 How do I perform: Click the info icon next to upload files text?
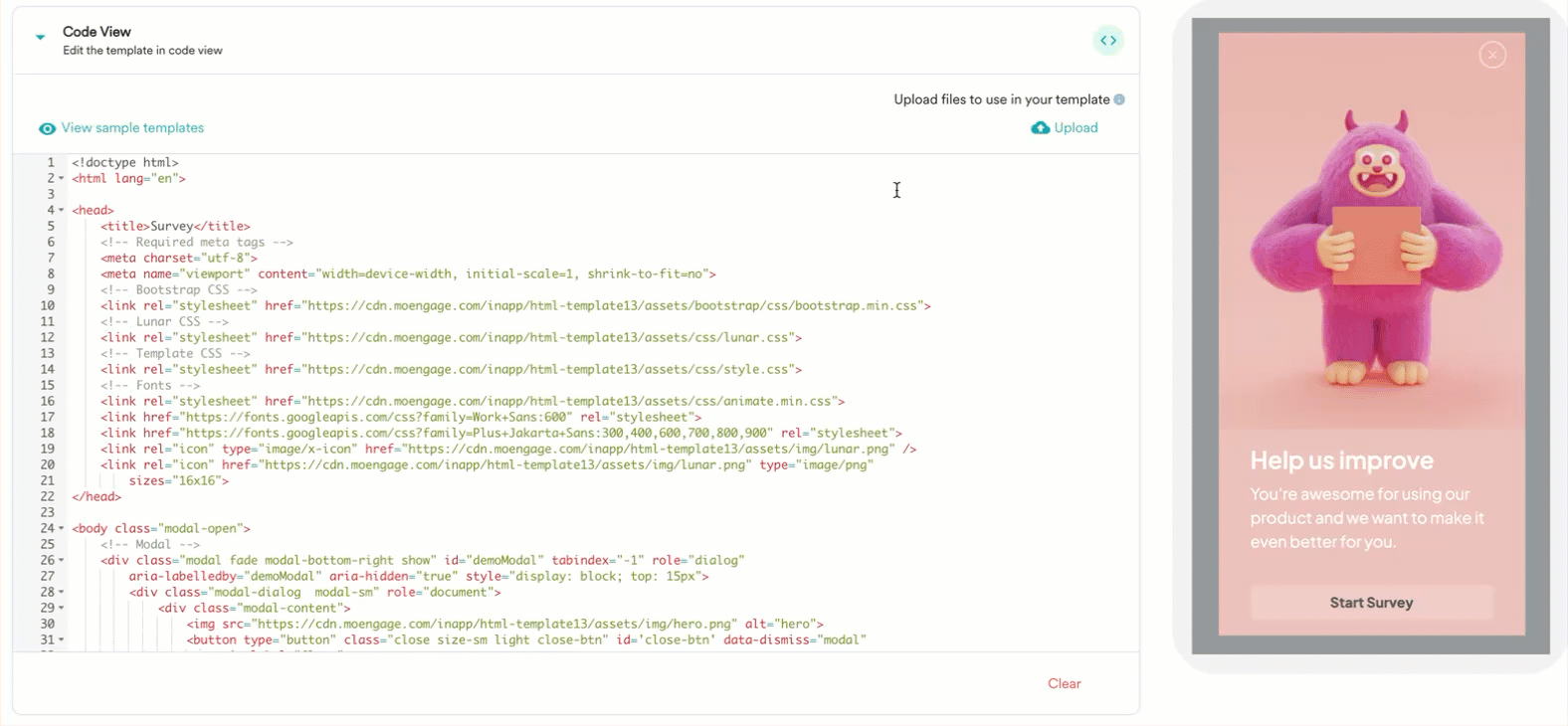tap(1119, 99)
